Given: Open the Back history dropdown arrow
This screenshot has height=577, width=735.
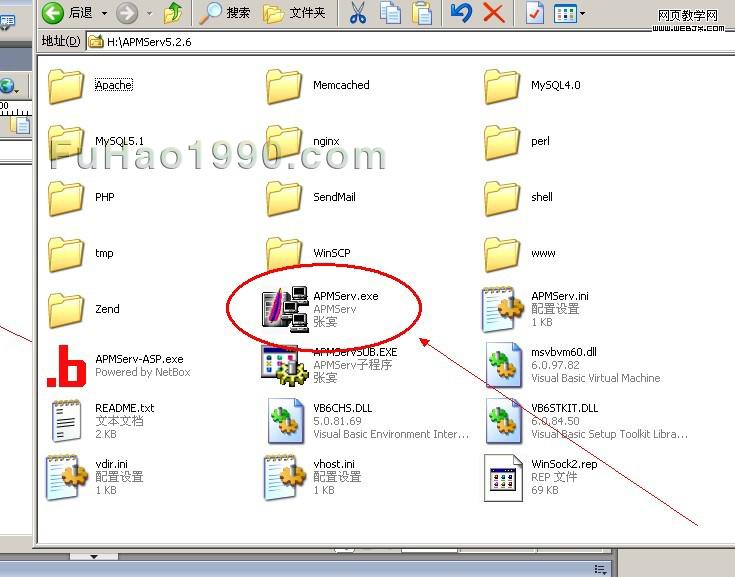Looking at the screenshot, I should 104,13.
